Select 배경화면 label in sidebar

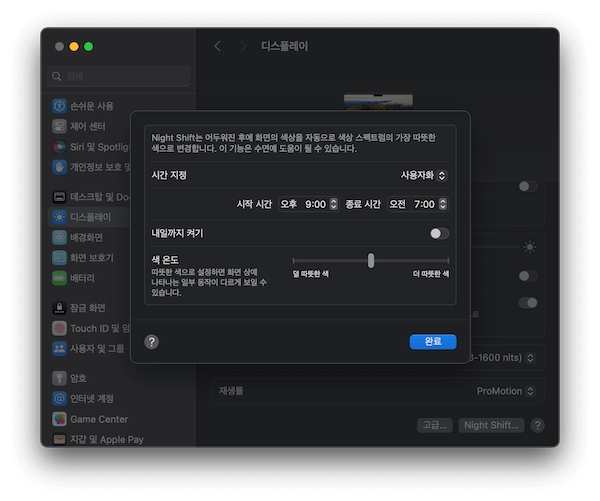pos(86,238)
